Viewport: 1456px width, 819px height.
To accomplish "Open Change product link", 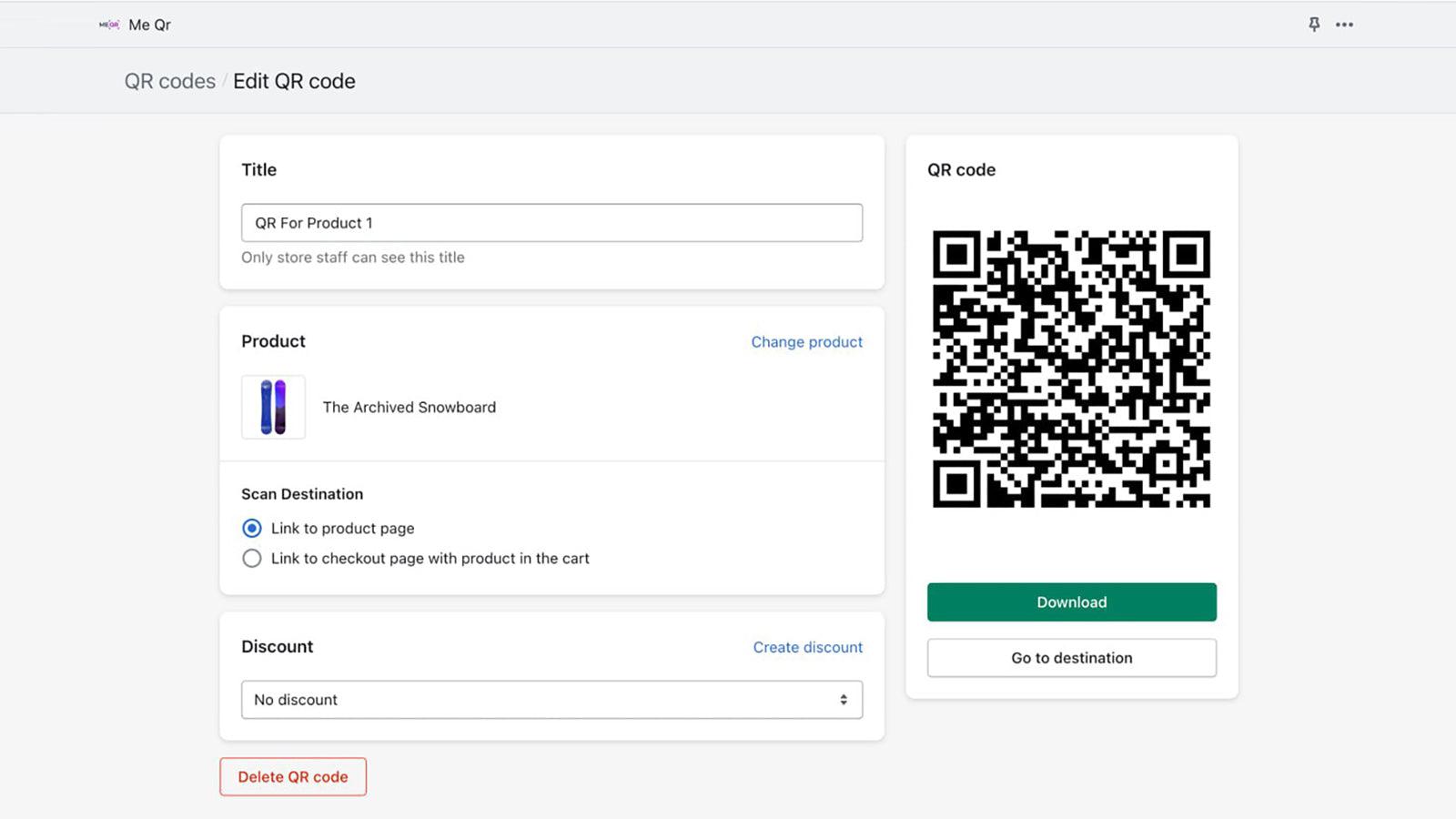I will click(806, 342).
